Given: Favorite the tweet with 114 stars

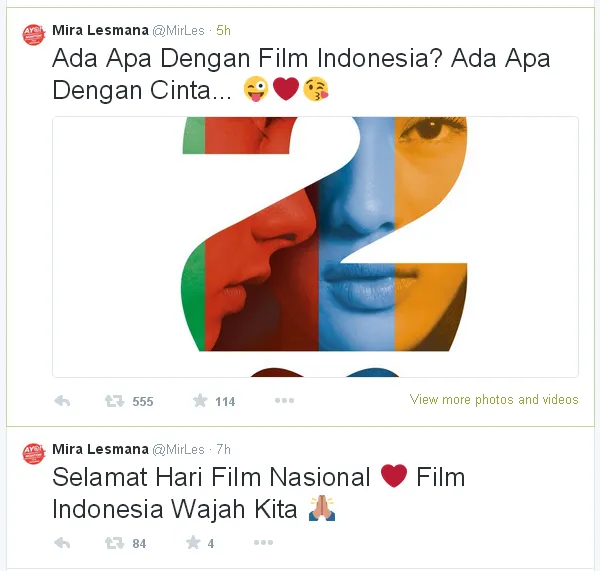Looking at the screenshot, I should click(x=200, y=401).
